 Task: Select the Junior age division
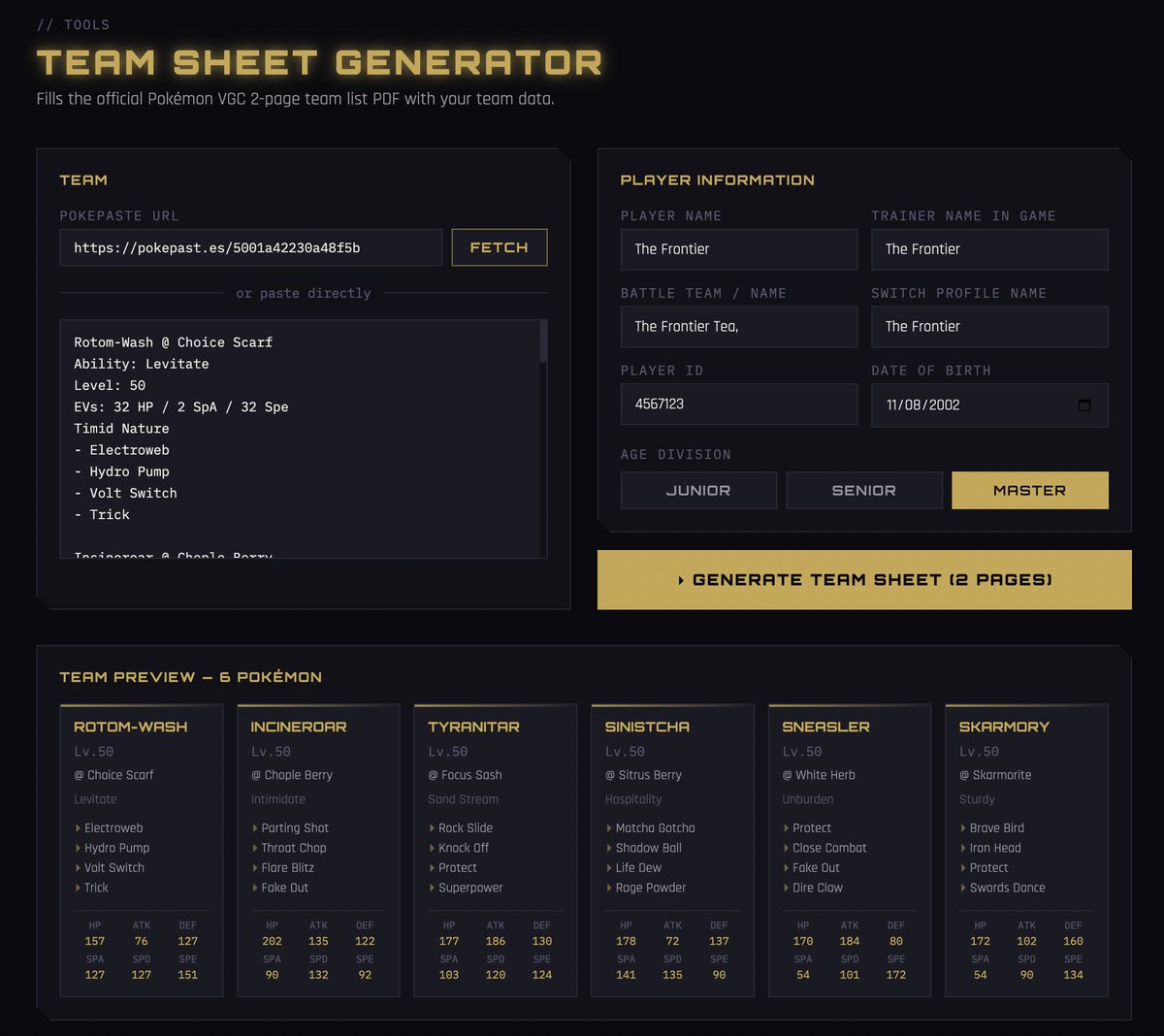click(698, 491)
